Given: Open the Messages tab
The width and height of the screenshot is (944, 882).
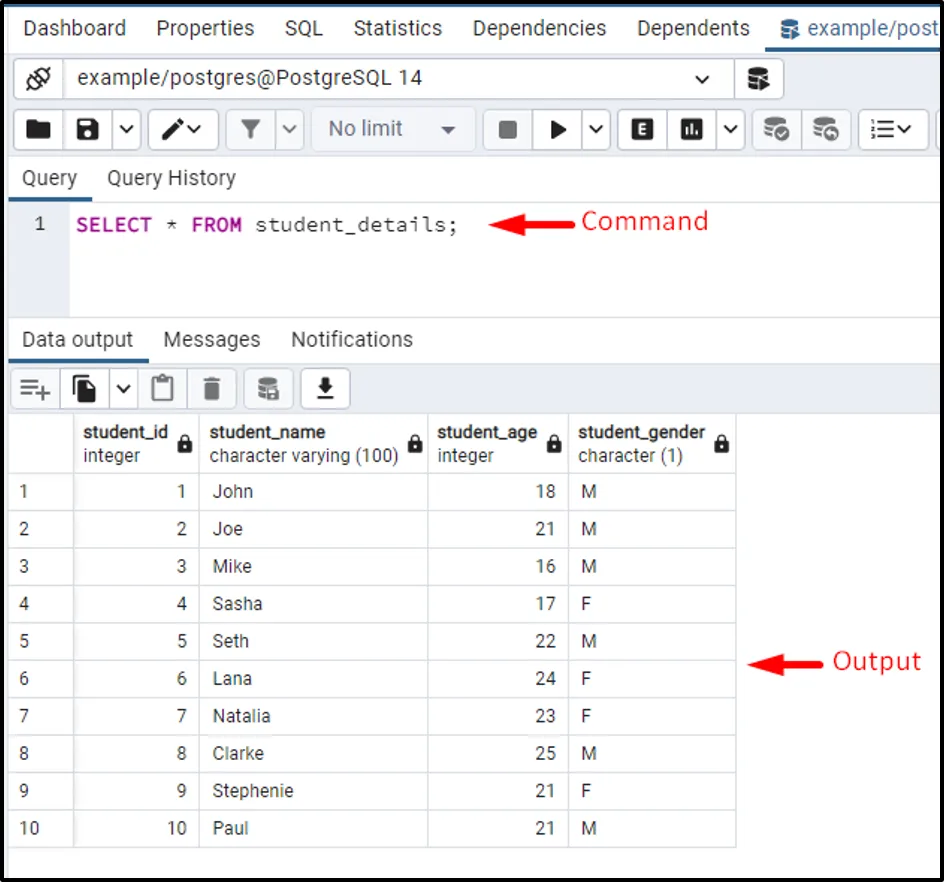Looking at the screenshot, I should tap(211, 340).
